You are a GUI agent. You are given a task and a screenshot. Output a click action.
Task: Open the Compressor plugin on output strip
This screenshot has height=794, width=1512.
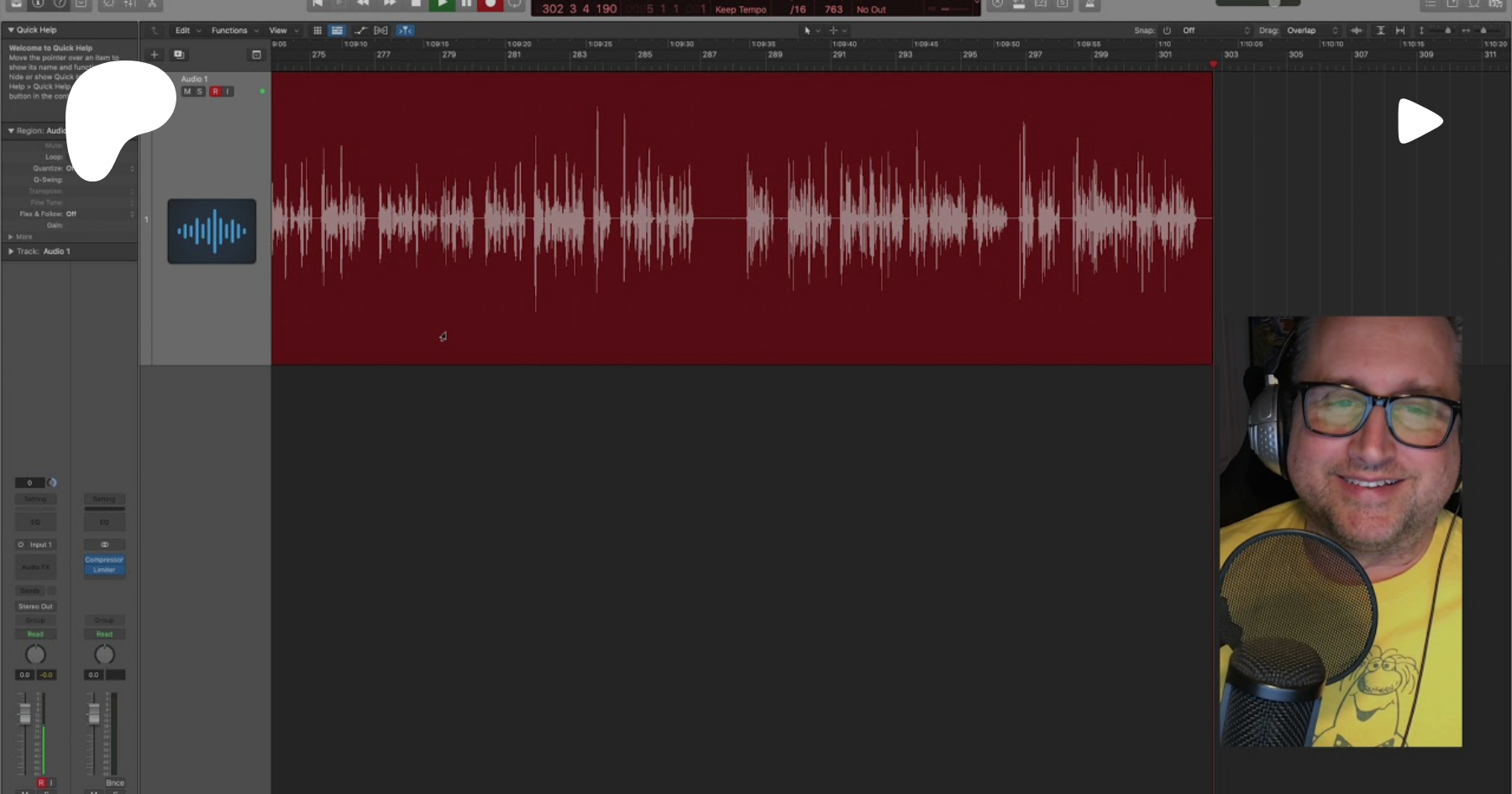coord(104,560)
